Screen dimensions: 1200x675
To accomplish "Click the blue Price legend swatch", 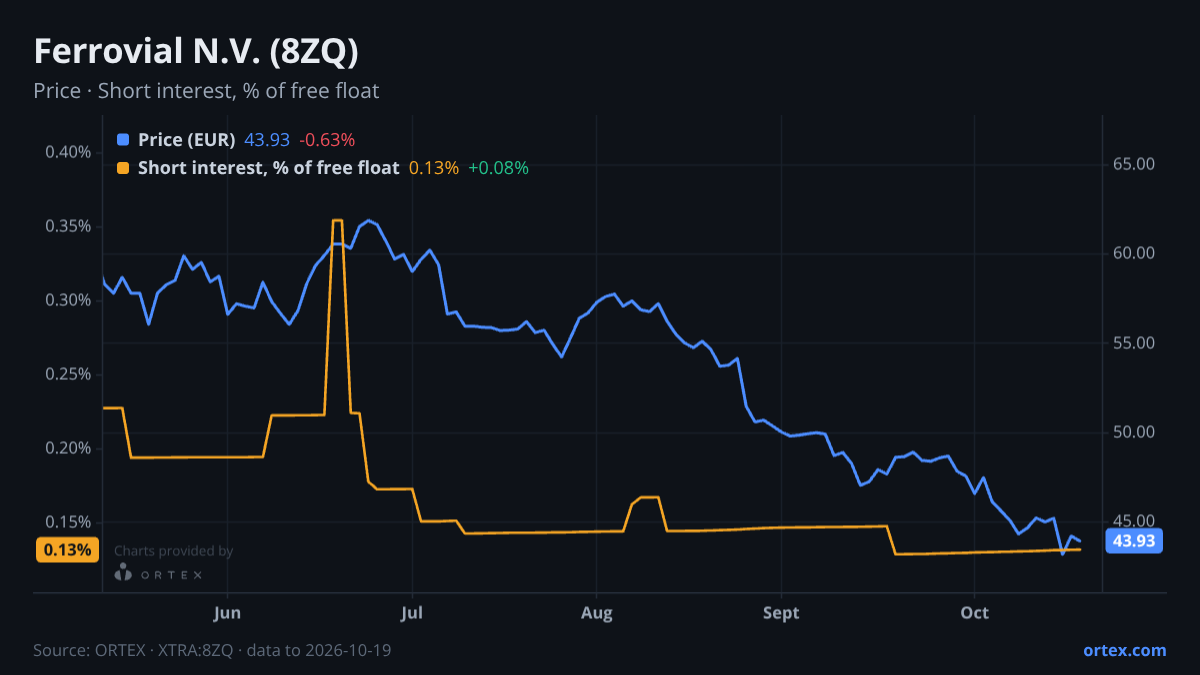I will coord(123,140).
